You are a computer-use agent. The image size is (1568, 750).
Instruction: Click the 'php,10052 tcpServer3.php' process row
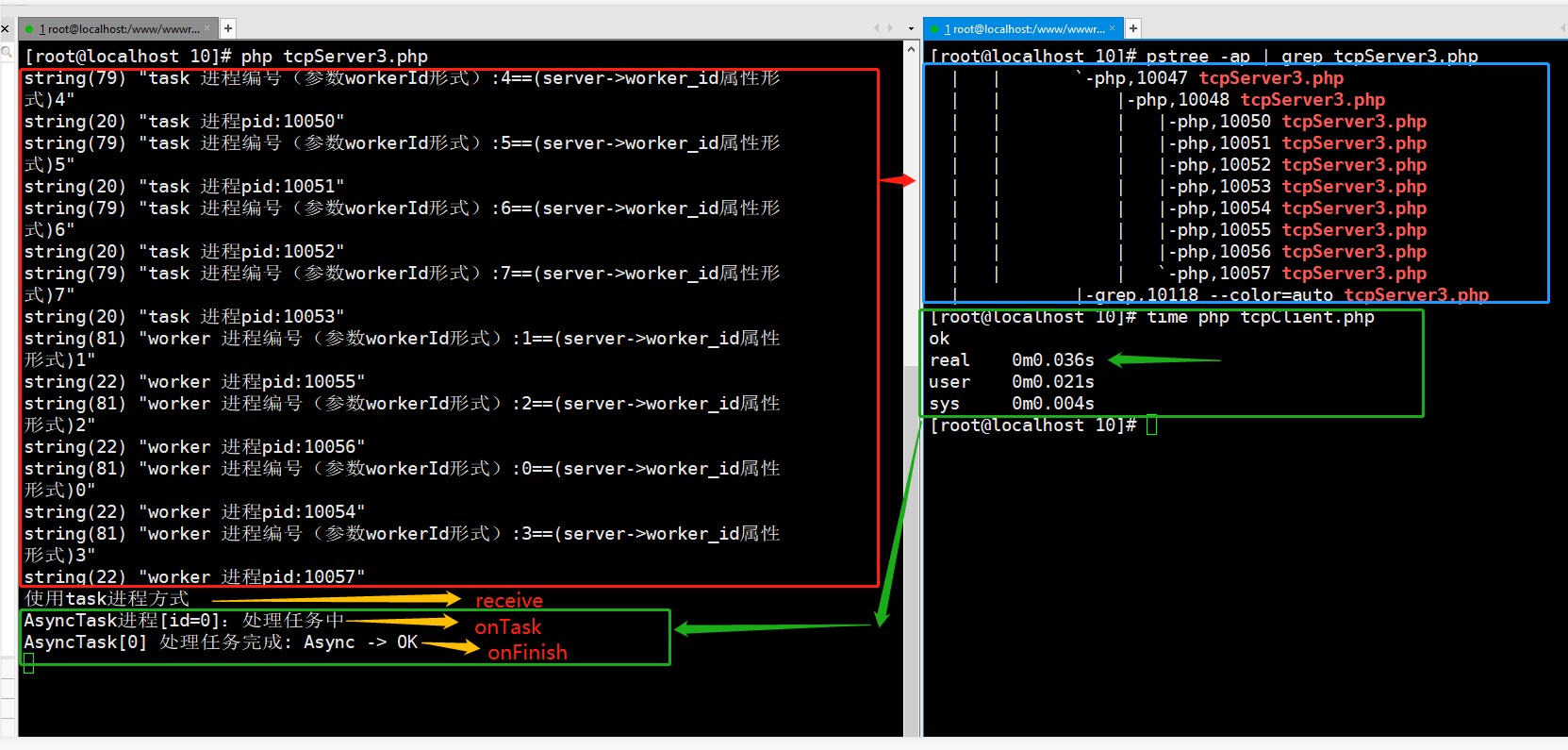(1293, 165)
